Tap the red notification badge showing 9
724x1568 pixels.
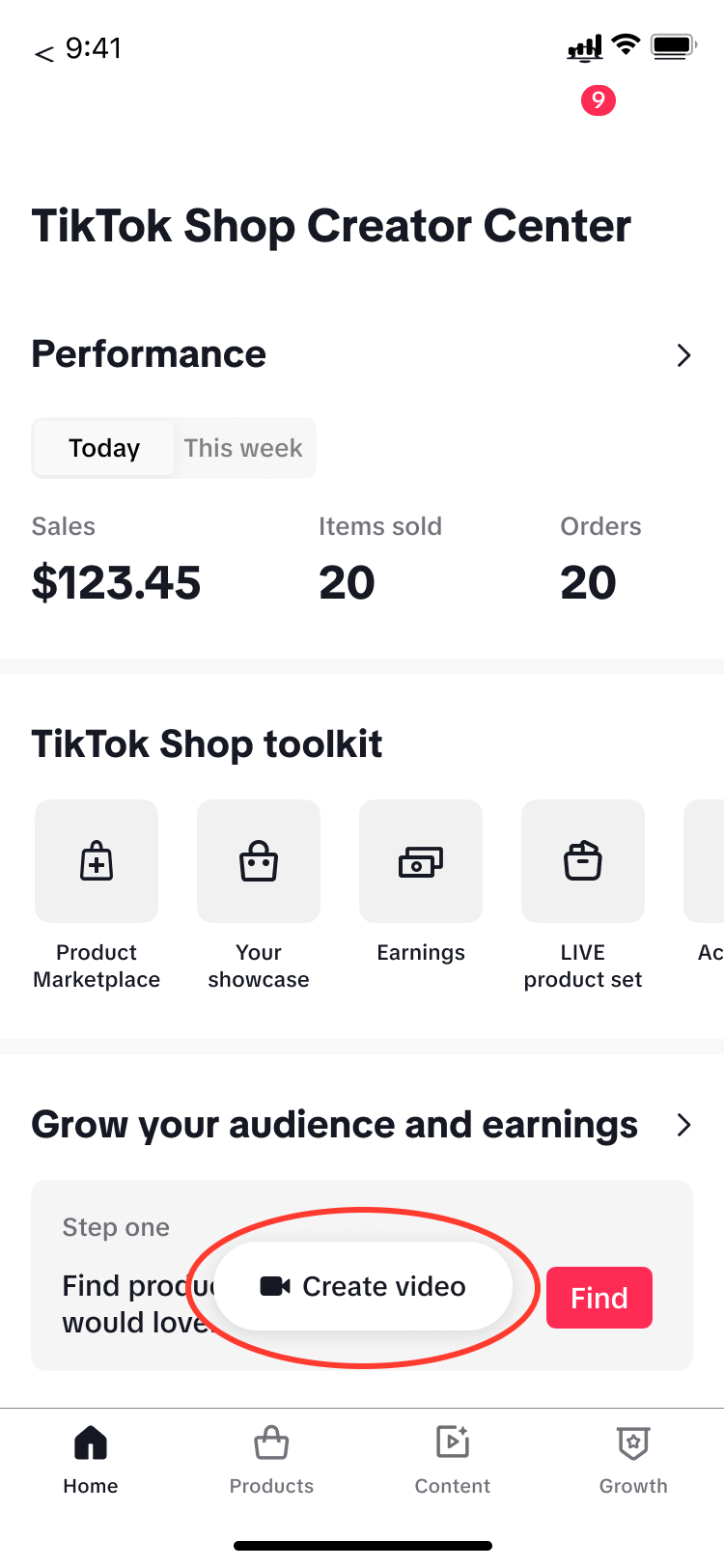tap(599, 99)
